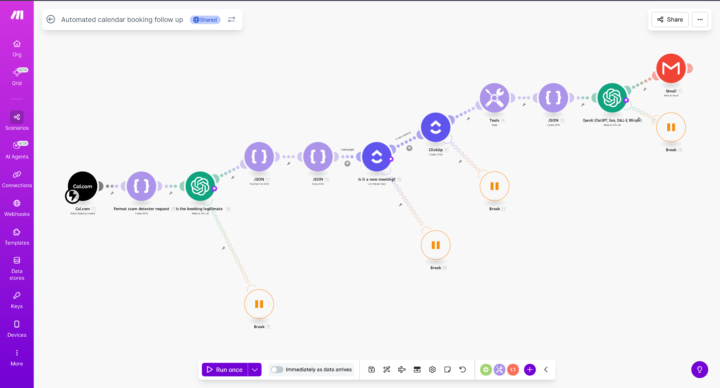Image resolution: width=720 pixels, height=388 pixels.
Task: Open Grid in the sidebar
Action: point(17,77)
